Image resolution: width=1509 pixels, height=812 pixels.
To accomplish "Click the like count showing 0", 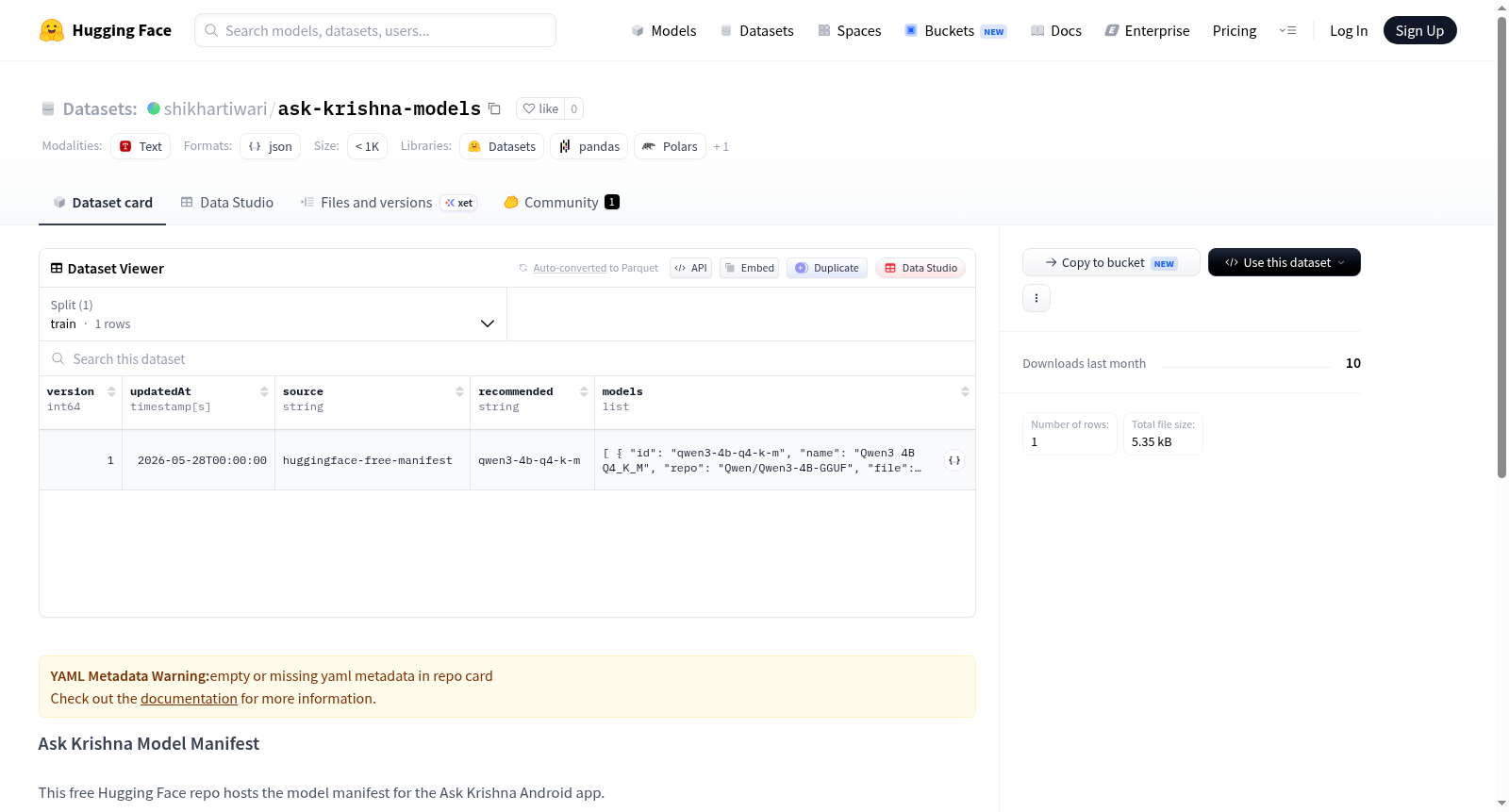I will point(573,108).
